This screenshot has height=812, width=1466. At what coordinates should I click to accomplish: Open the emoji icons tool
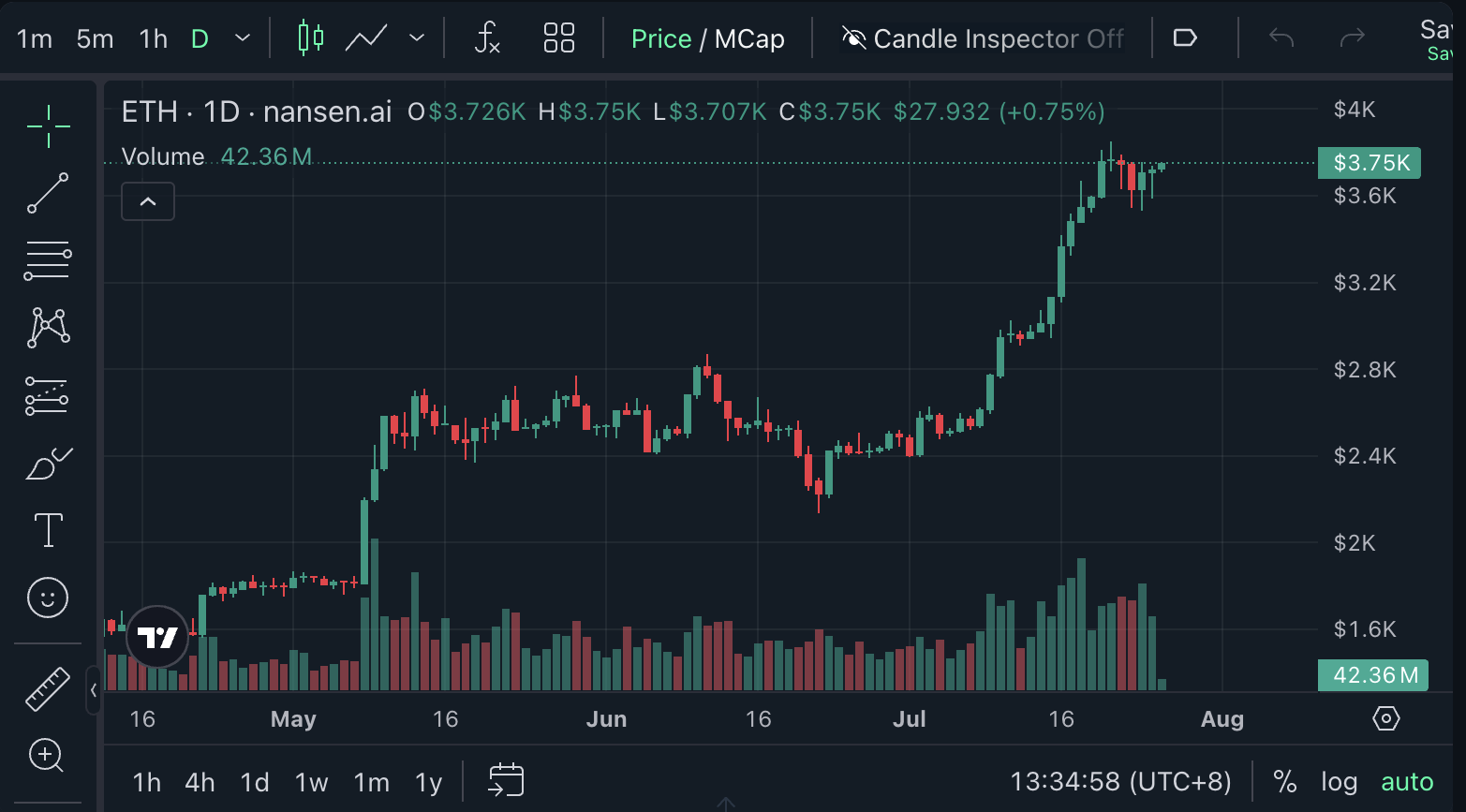[48, 598]
